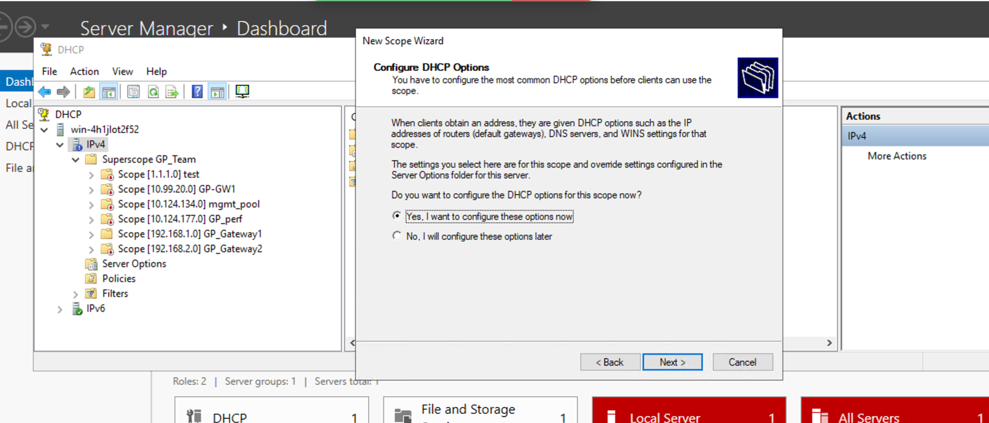Collapse the Superscope GP_Team node
989x423 pixels.
[75, 159]
